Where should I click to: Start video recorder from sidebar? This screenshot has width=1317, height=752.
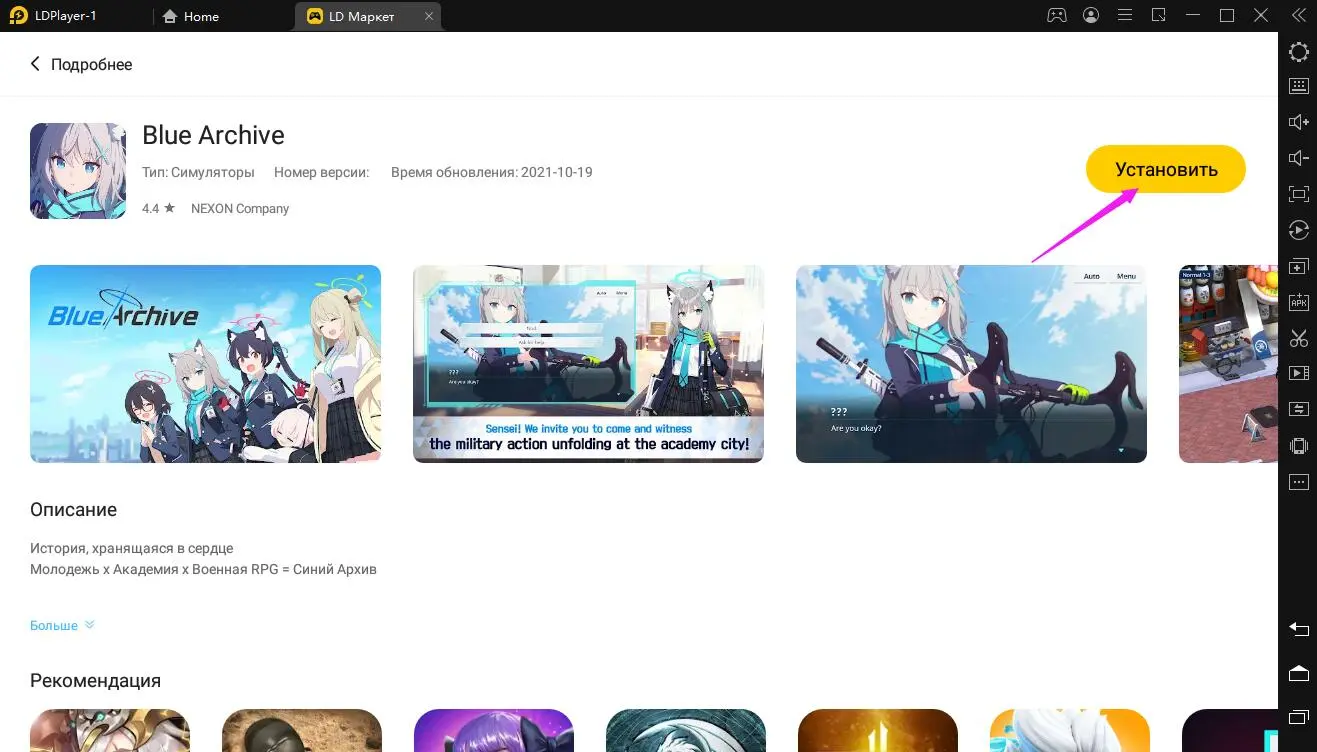1298,373
